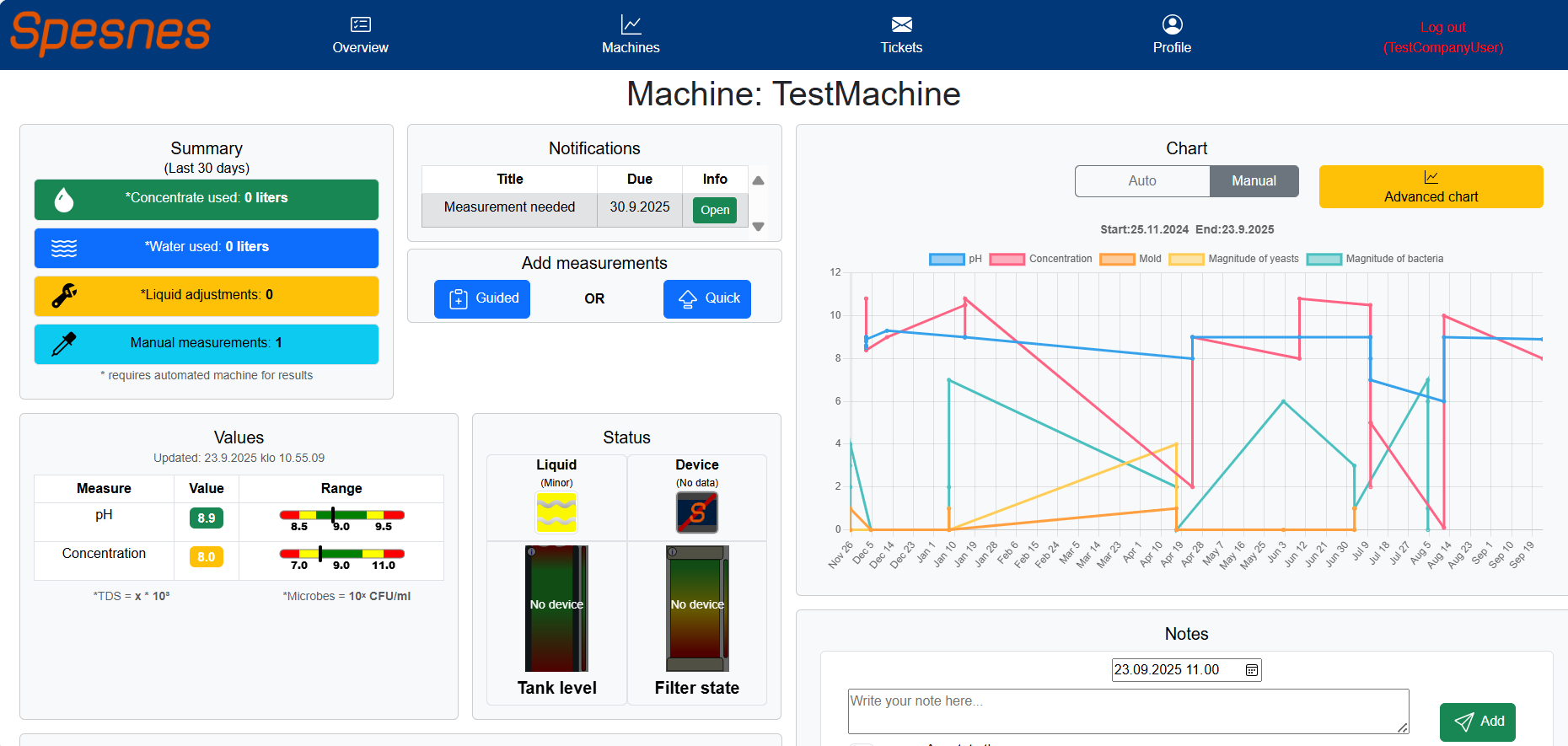Screen dimensions: 1568x746
Task: Go to the Machines page
Action: click(631, 35)
